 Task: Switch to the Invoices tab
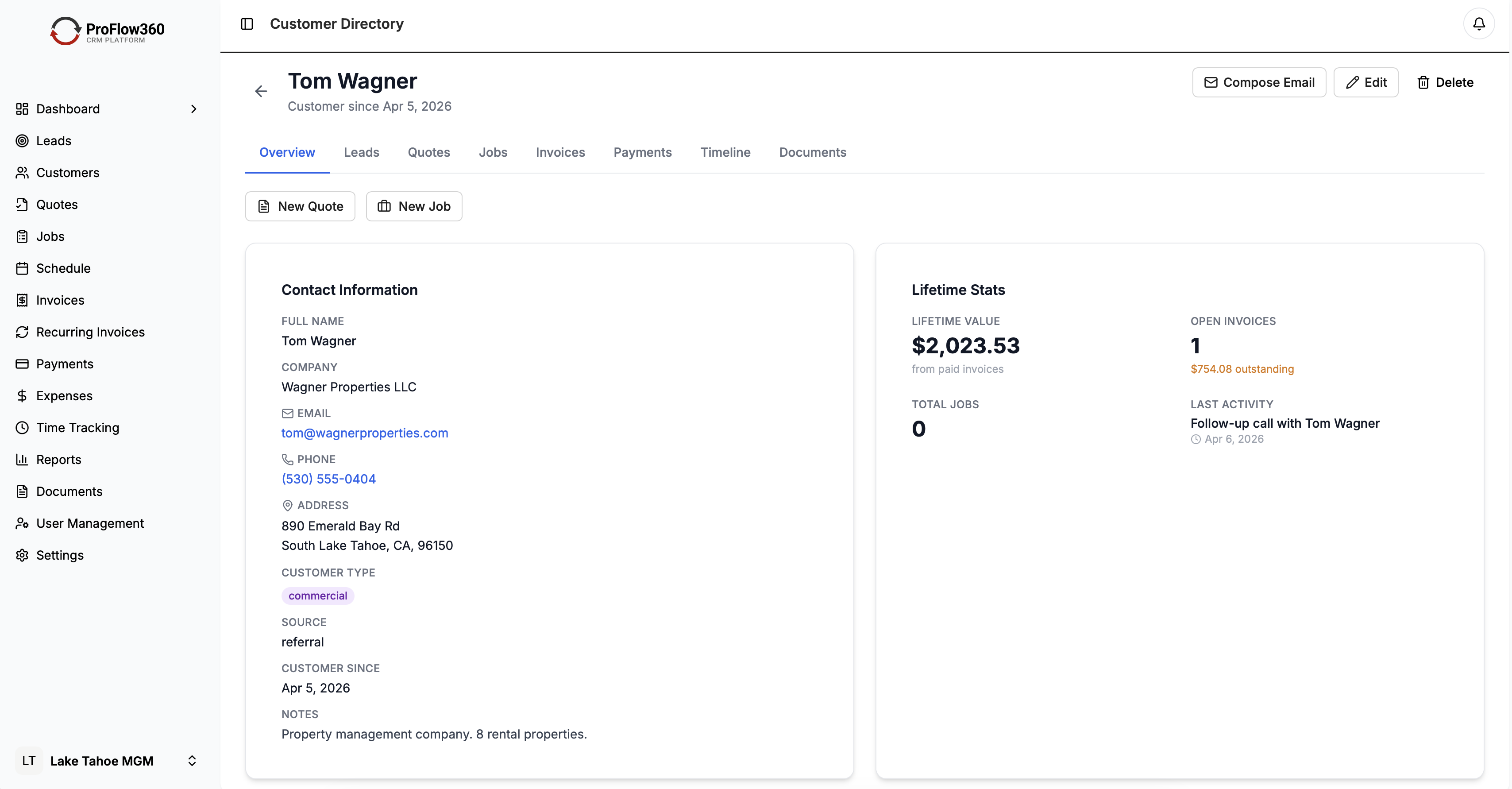click(559, 152)
